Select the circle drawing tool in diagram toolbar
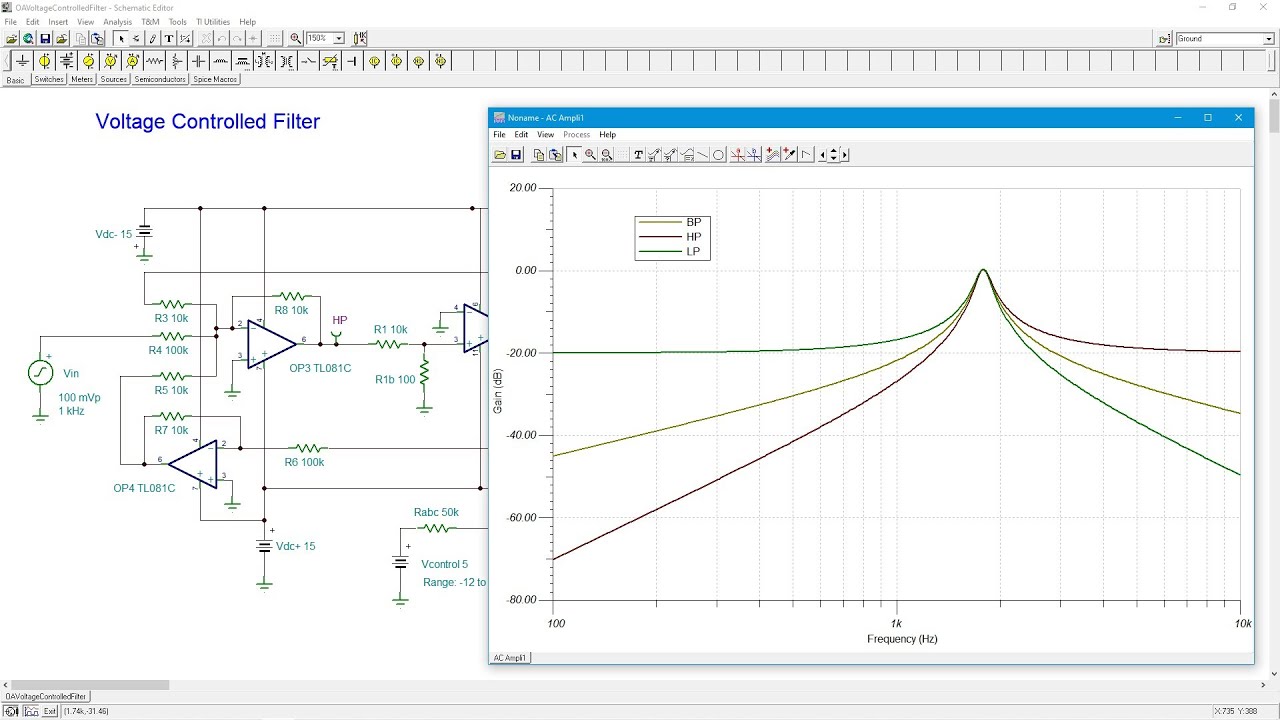Image resolution: width=1280 pixels, height=720 pixels. 718,155
